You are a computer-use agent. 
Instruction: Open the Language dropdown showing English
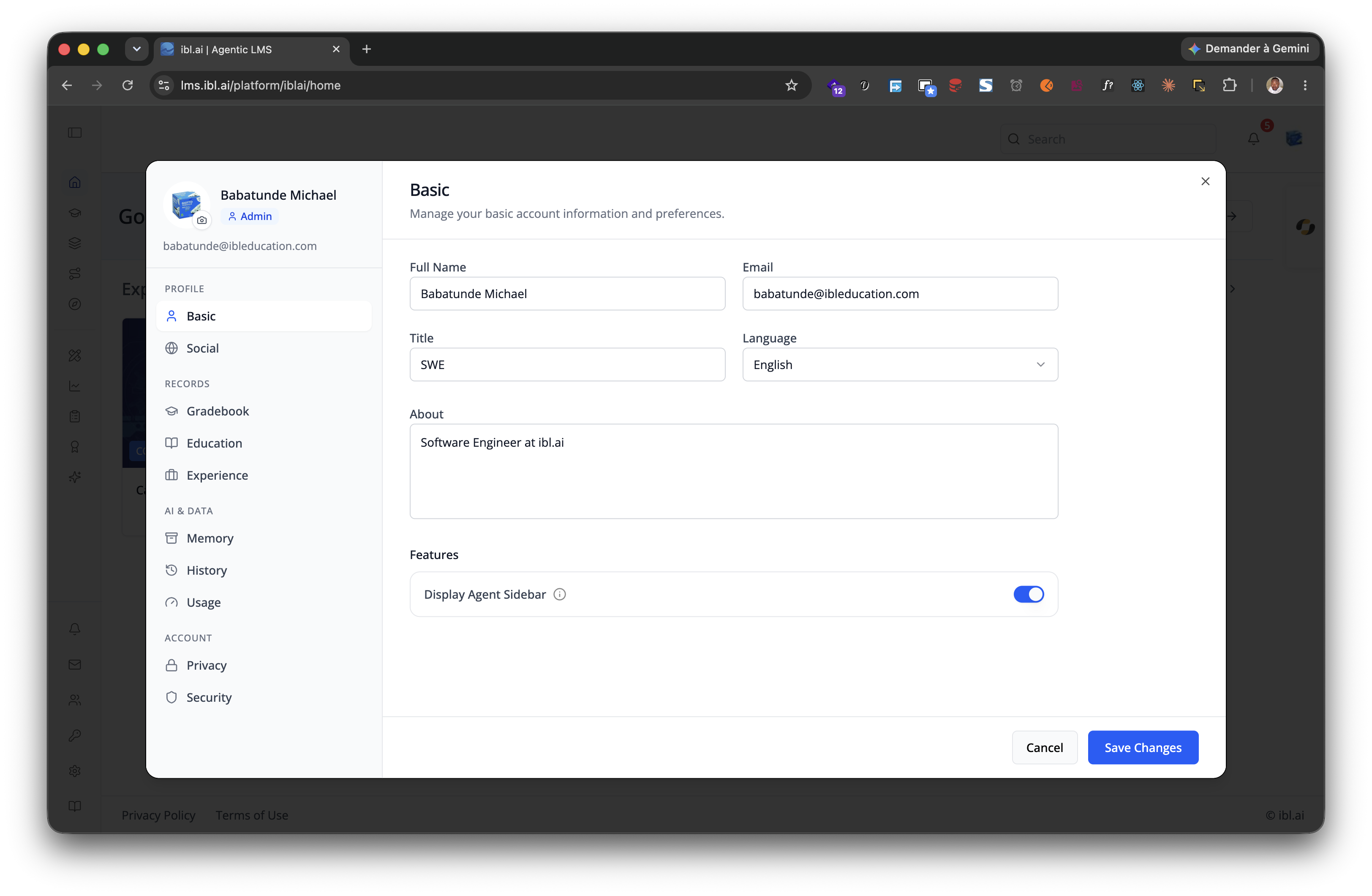pyautogui.click(x=900, y=365)
